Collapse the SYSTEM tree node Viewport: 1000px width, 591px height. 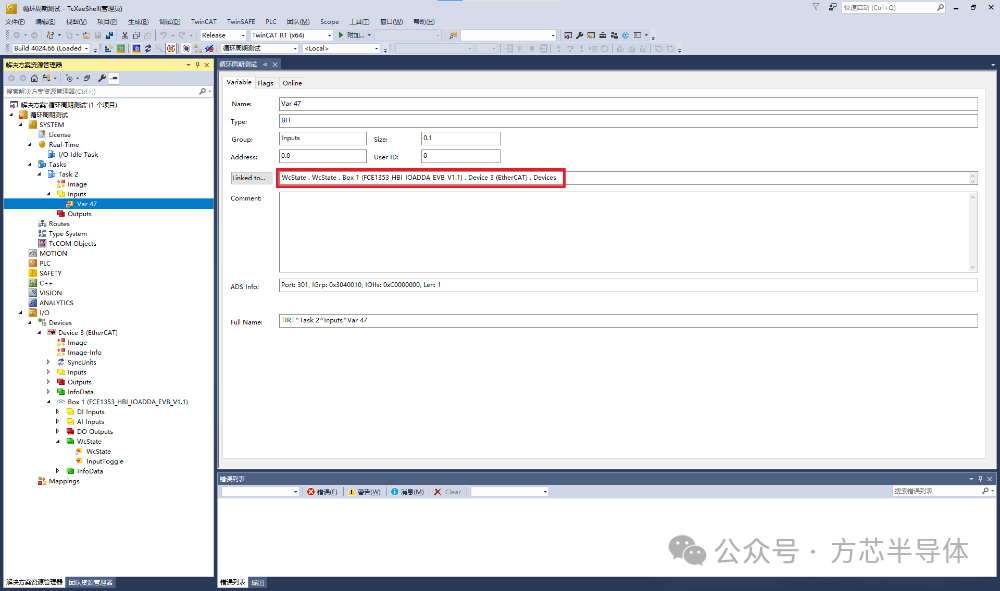(20, 125)
